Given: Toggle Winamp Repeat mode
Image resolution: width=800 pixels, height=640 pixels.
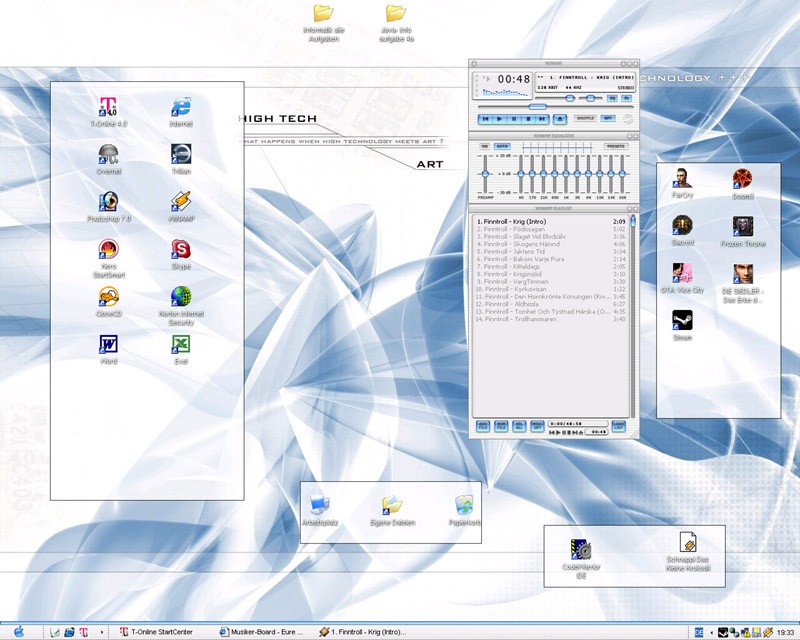Looking at the screenshot, I should click(x=608, y=118).
